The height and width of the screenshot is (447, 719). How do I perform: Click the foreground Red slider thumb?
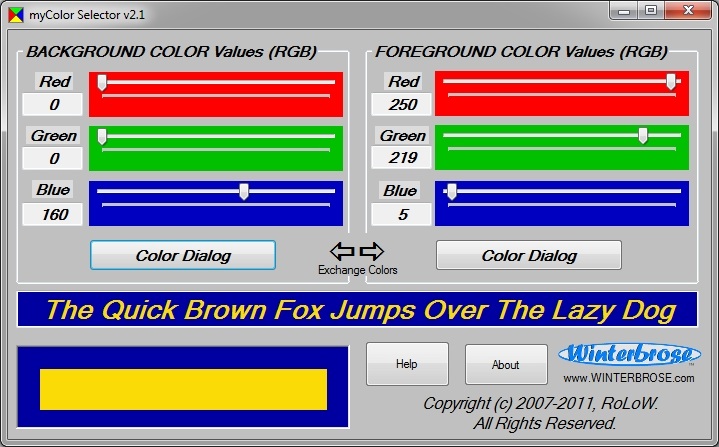coord(671,82)
